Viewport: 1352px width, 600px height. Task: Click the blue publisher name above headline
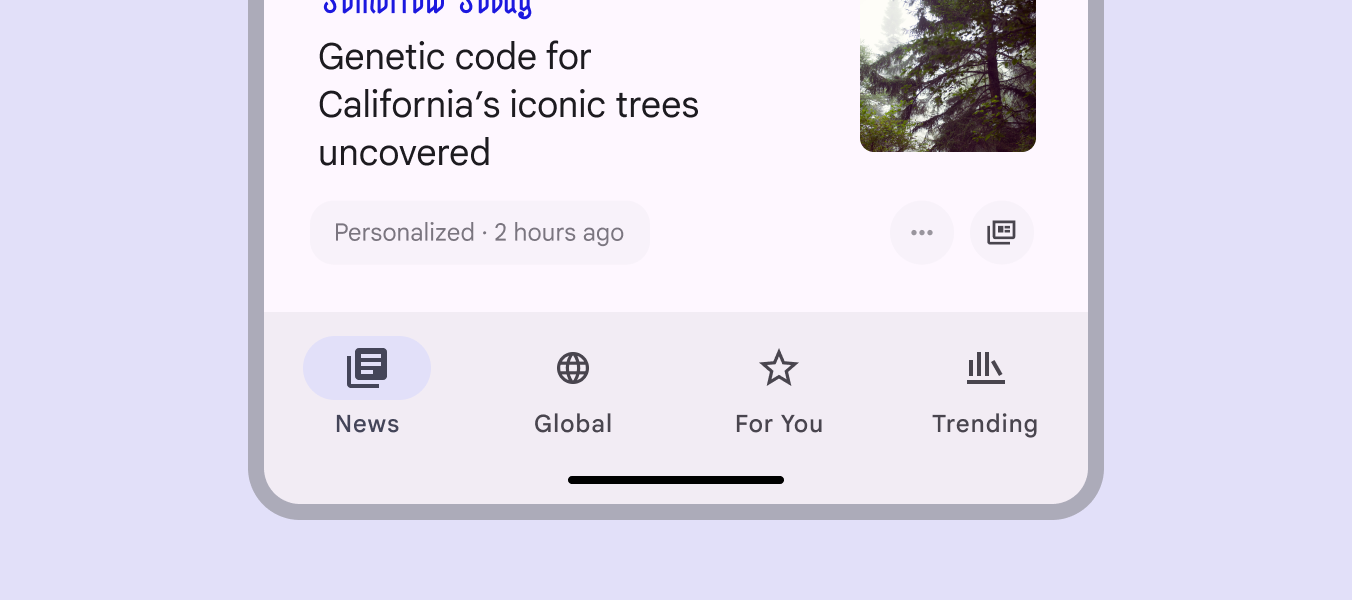coord(427,8)
